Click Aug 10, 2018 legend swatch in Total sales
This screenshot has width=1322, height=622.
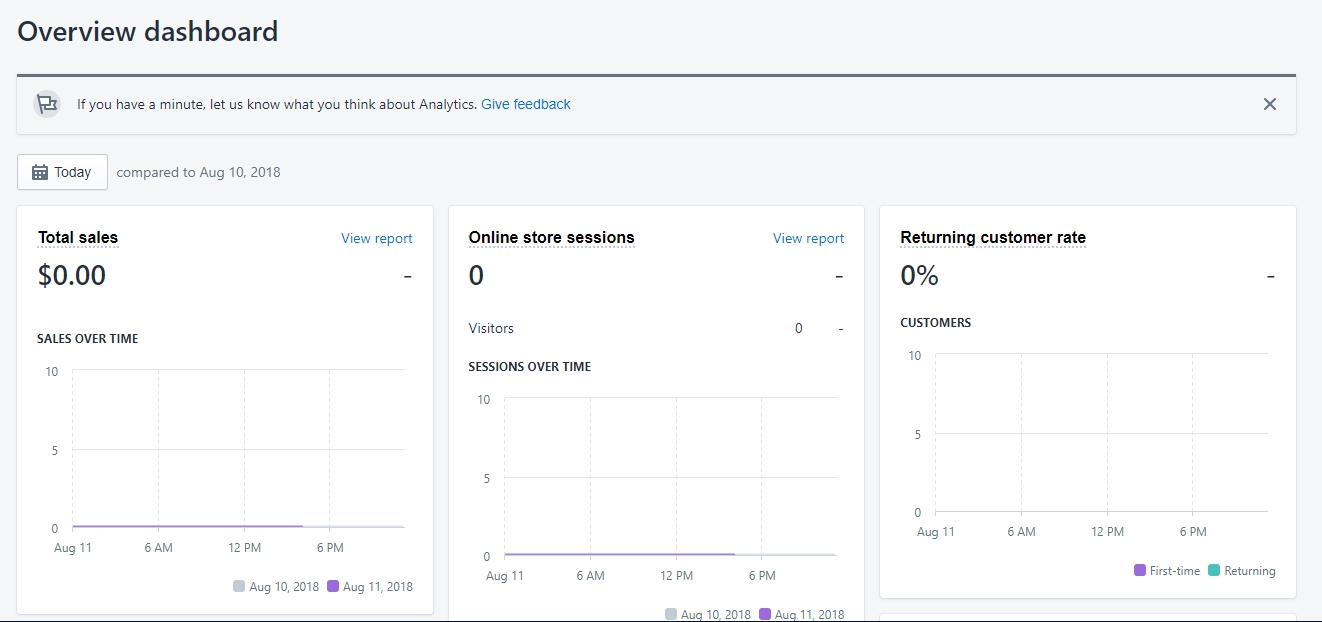(239, 586)
